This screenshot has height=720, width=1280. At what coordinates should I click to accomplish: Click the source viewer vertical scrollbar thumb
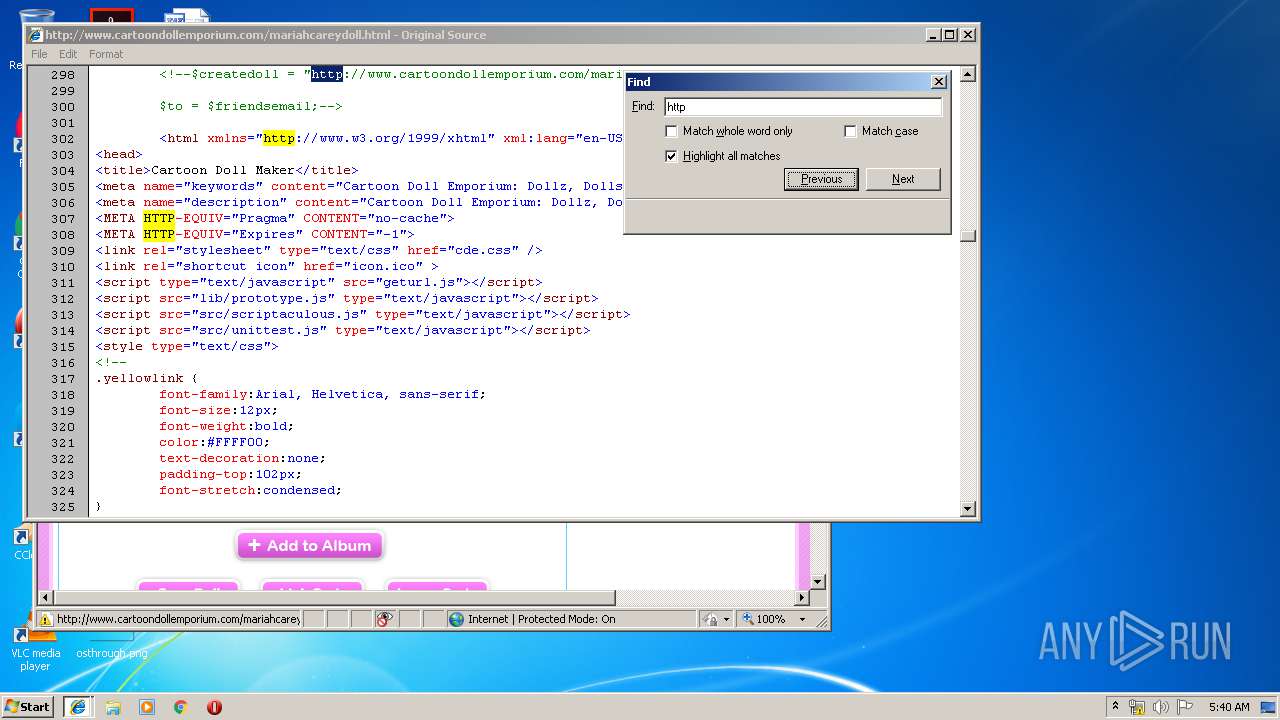(967, 236)
